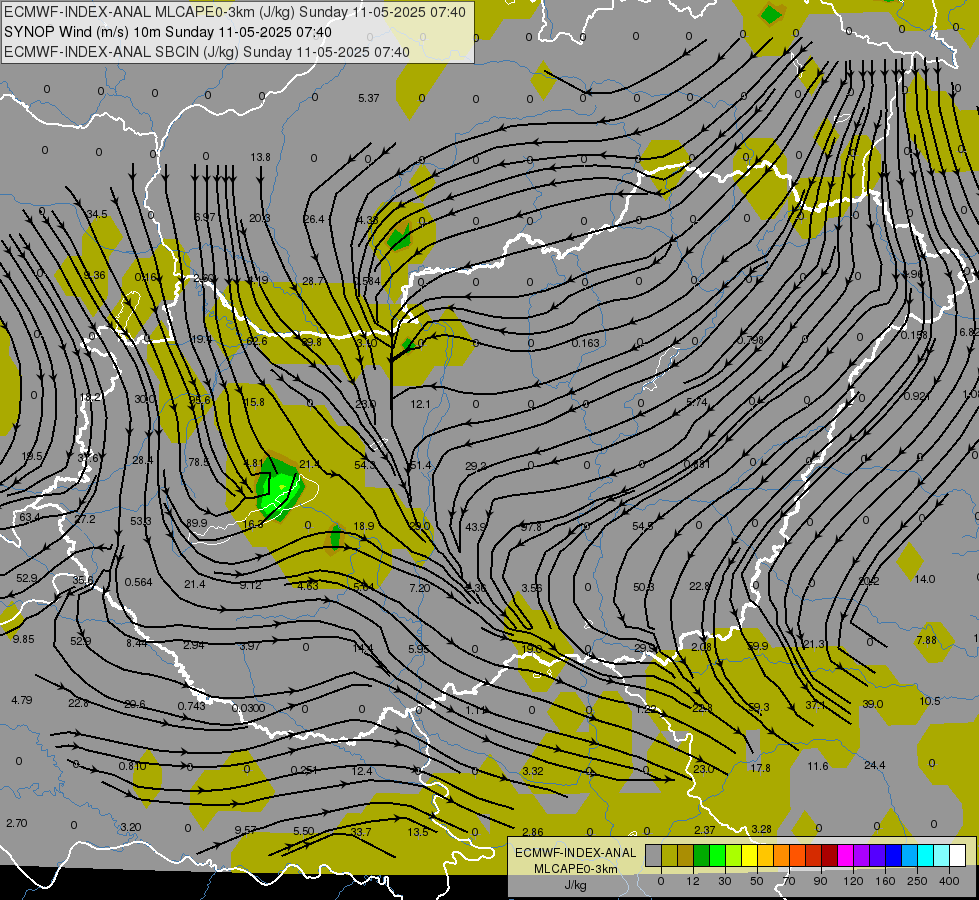The image size is (979, 900).
Task: Click the map value 89.9
Action: click(x=197, y=523)
